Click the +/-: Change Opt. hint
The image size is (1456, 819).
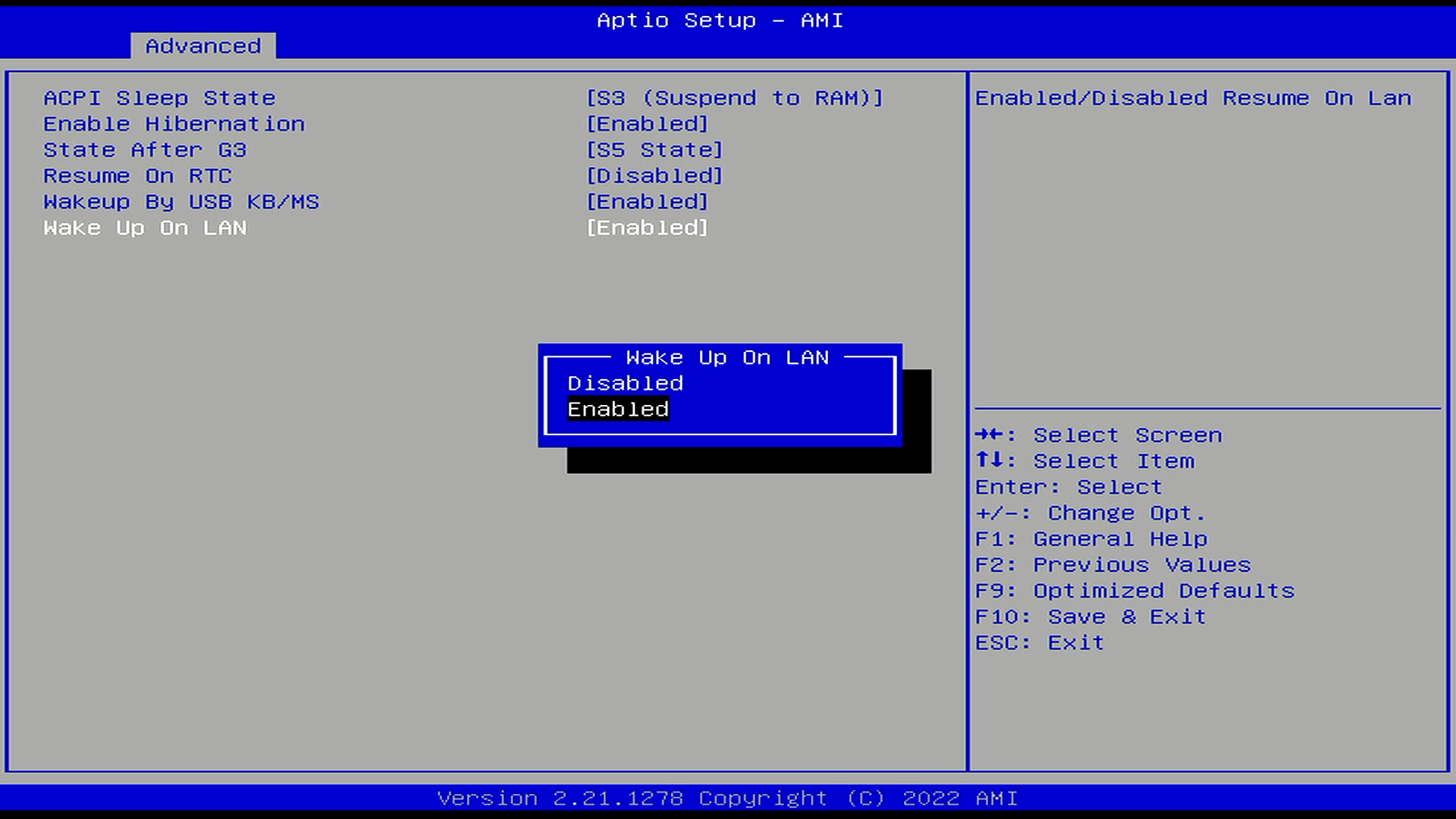pyautogui.click(x=1090, y=513)
